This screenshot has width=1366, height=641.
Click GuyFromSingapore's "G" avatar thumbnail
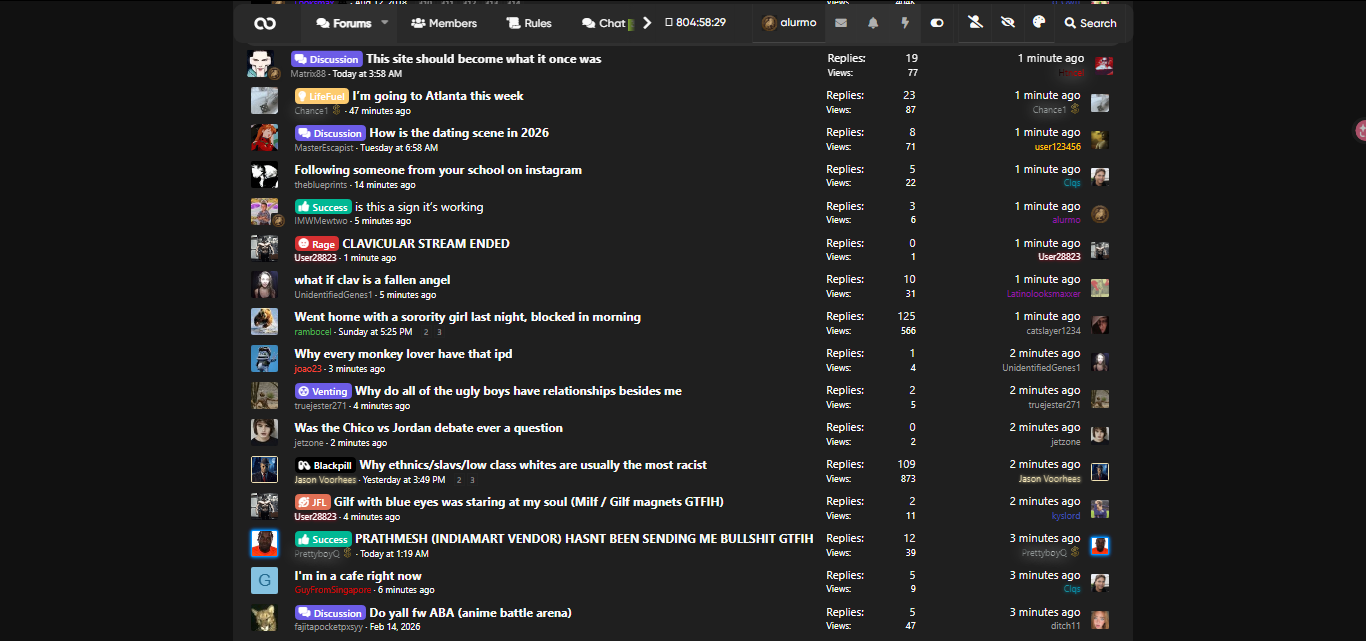tap(264, 581)
